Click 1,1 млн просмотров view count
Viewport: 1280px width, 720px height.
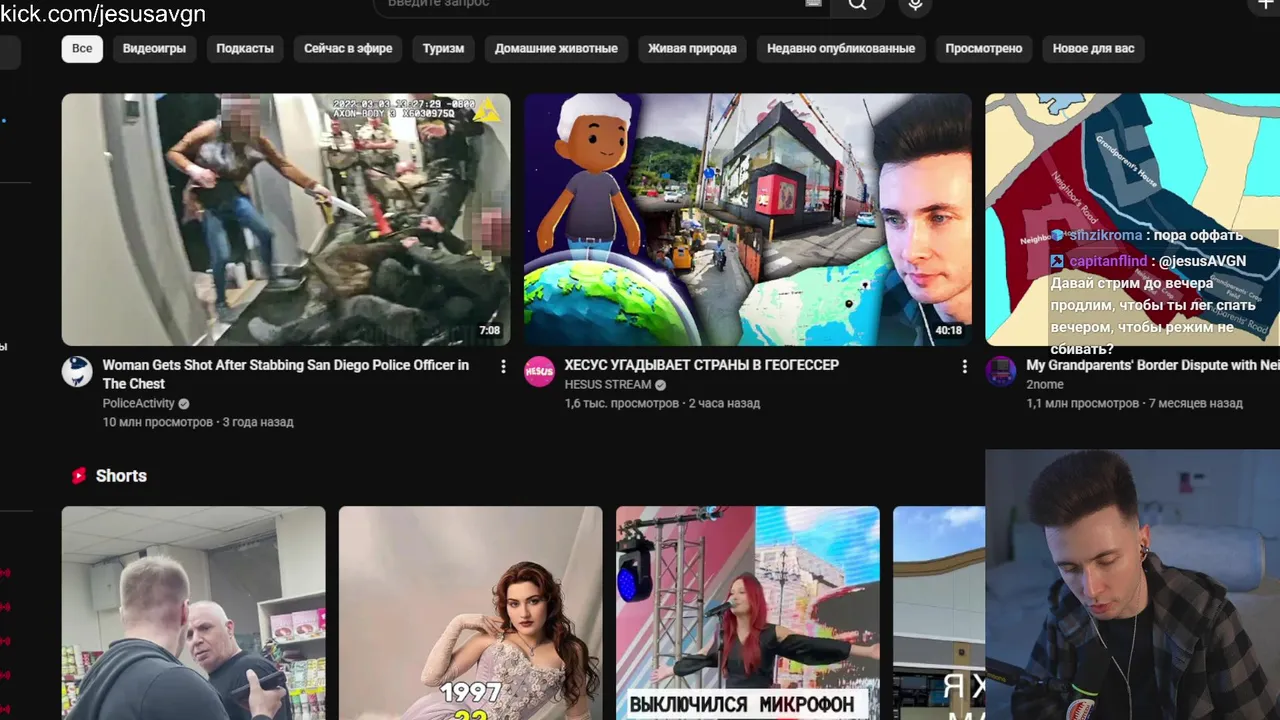[1082, 403]
